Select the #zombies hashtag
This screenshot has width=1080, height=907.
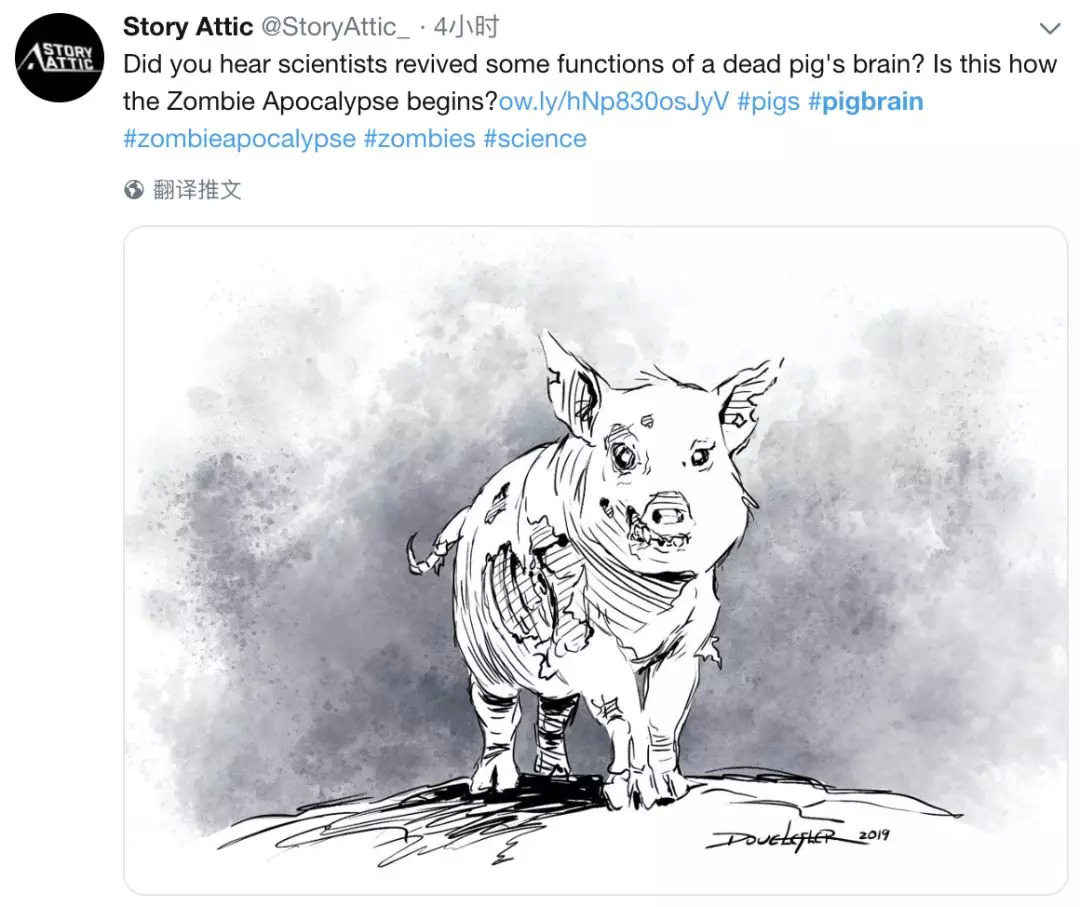(419, 138)
